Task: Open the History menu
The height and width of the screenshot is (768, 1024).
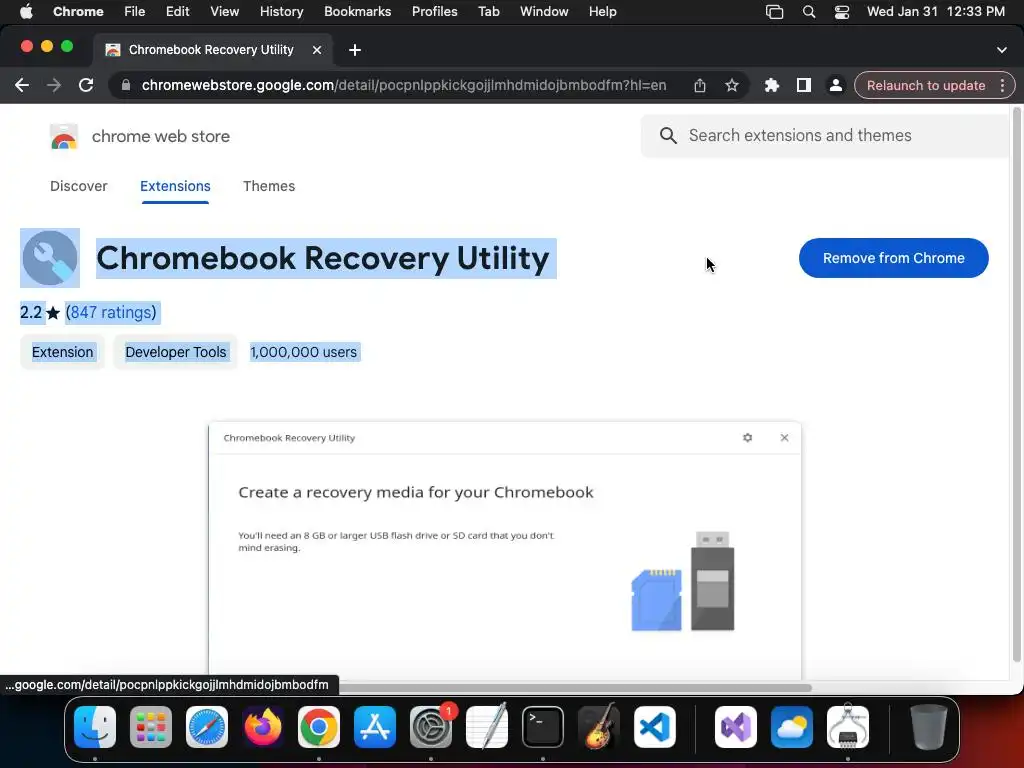Action: point(281,12)
